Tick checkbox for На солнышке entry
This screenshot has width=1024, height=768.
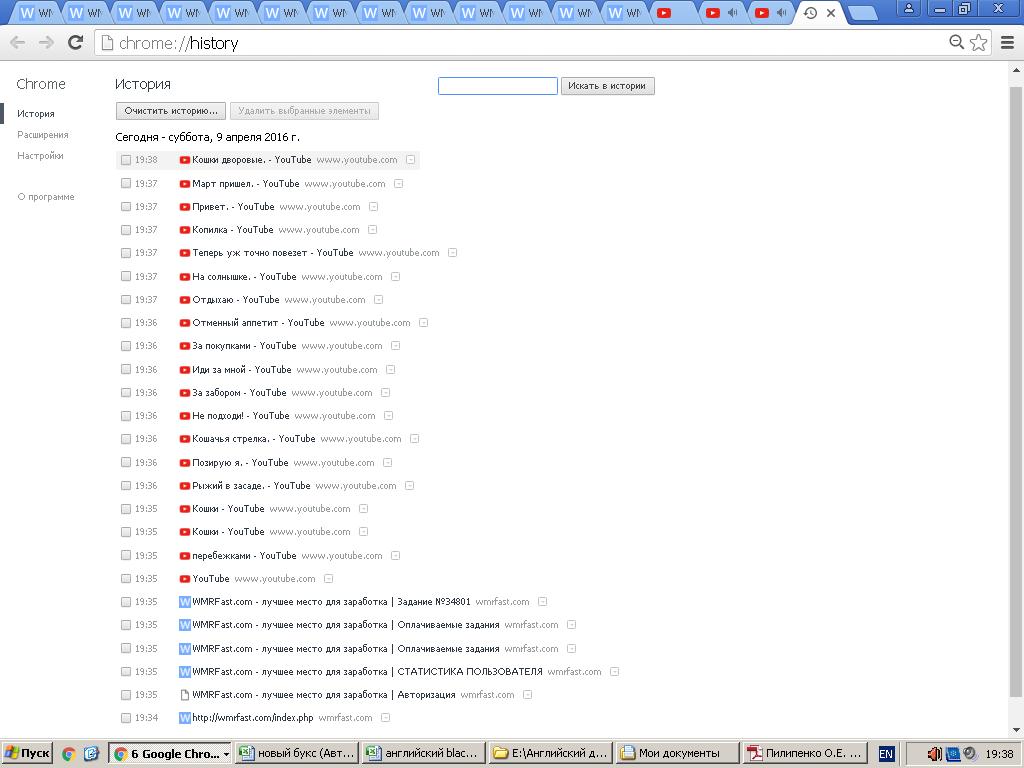coord(126,277)
